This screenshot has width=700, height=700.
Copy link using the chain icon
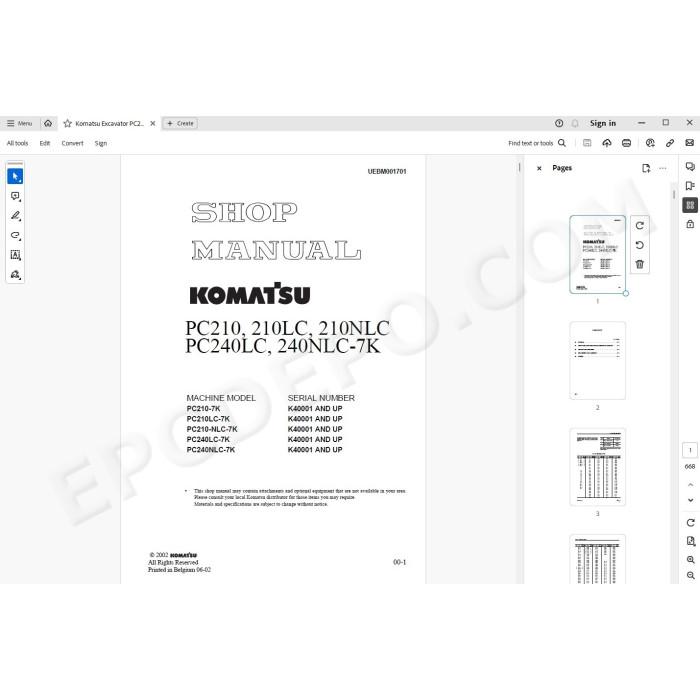(x=670, y=143)
